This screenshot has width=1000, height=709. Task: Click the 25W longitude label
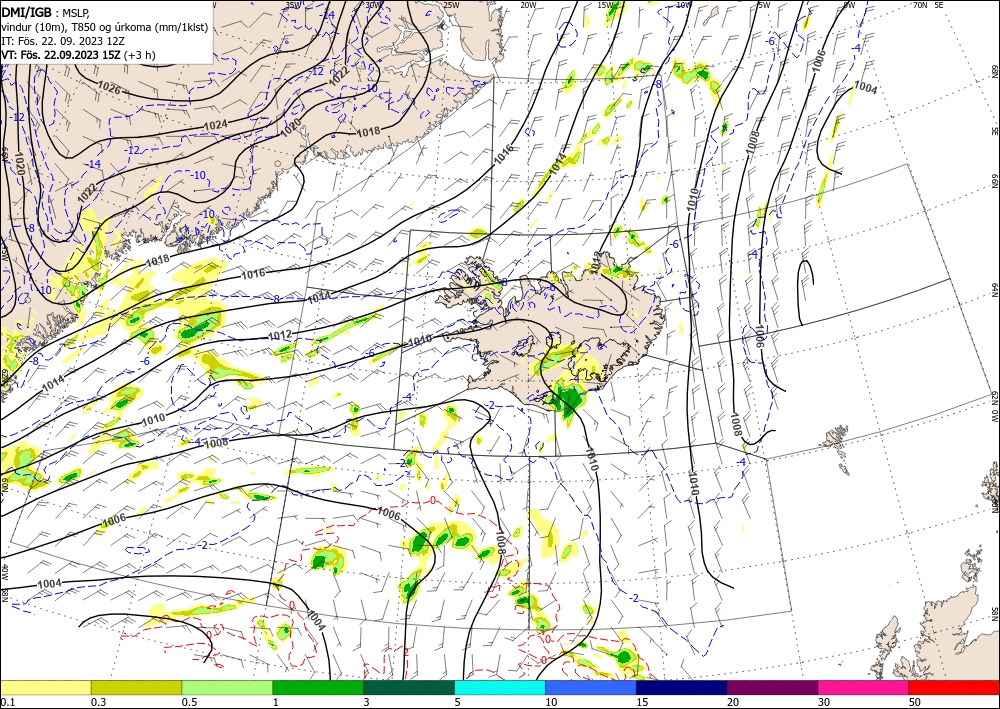[451, 5]
